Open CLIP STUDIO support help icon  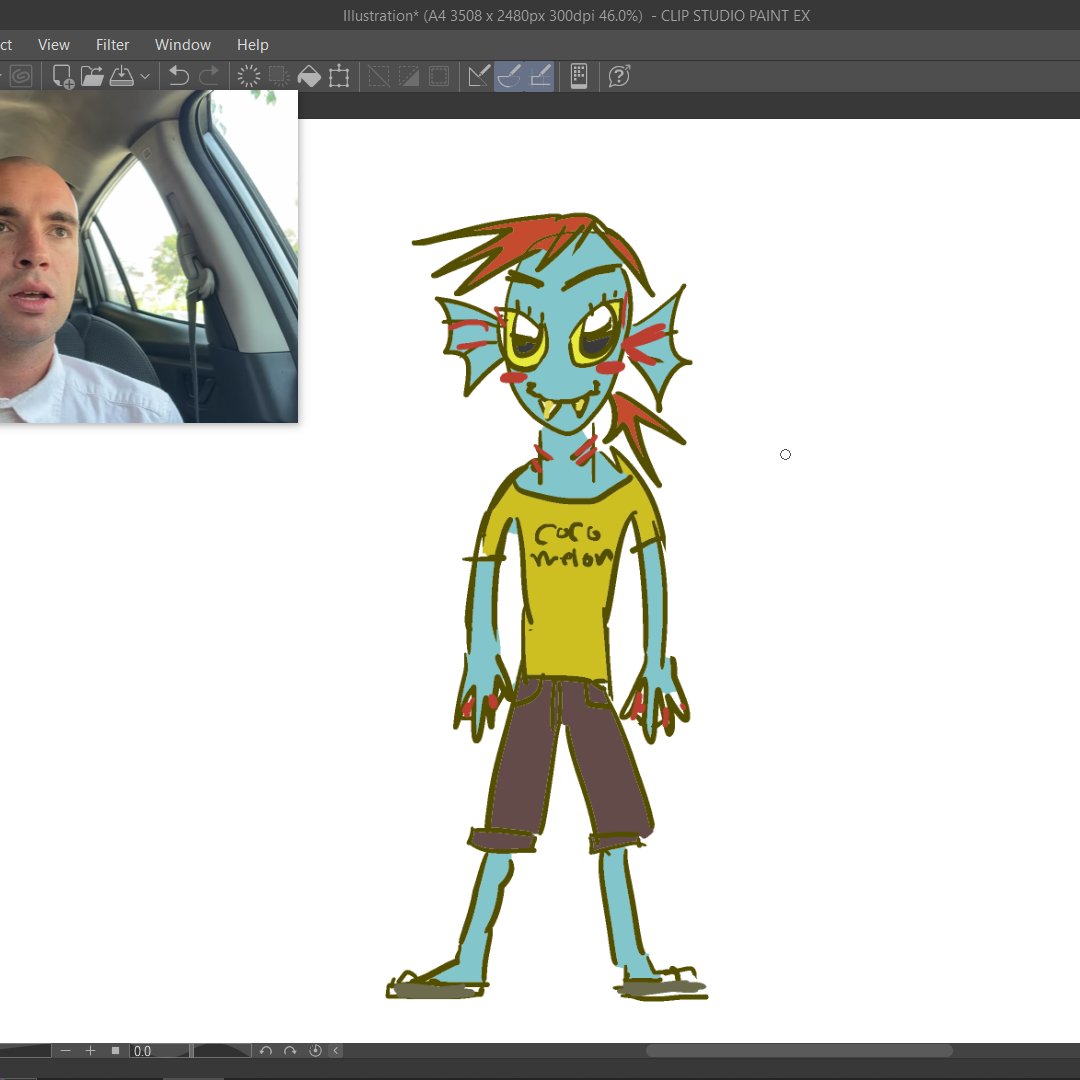[619, 76]
